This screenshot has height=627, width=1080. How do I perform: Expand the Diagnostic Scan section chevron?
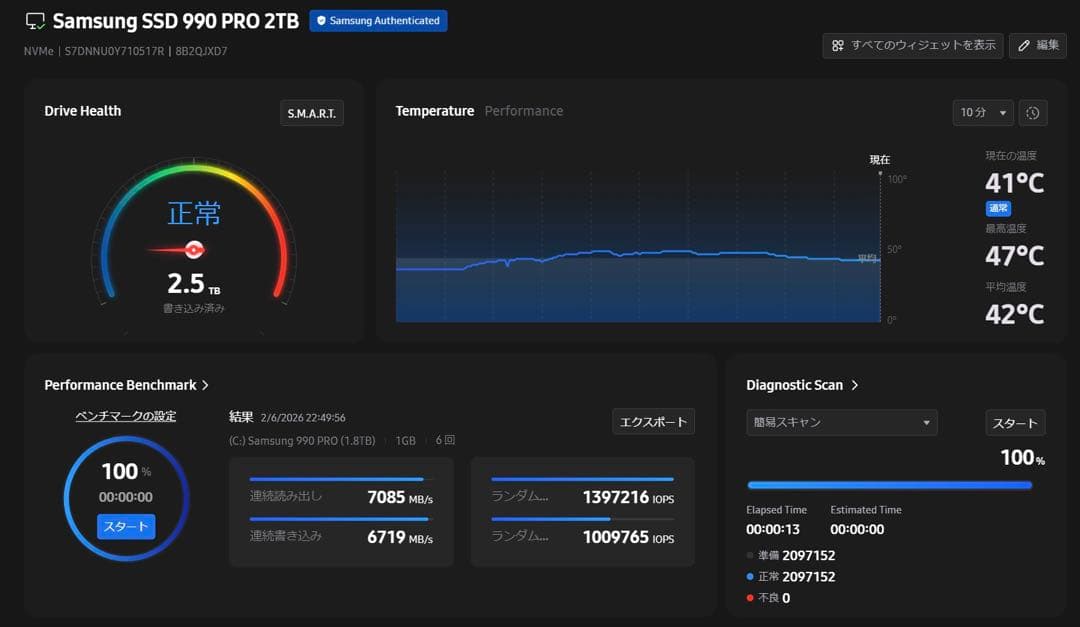tap(855, 385)
